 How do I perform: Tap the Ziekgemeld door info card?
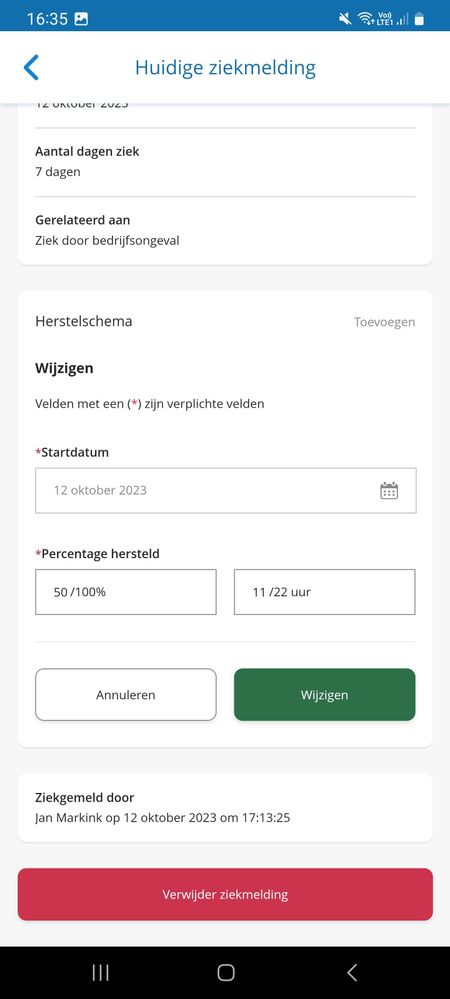coord(225,807)
